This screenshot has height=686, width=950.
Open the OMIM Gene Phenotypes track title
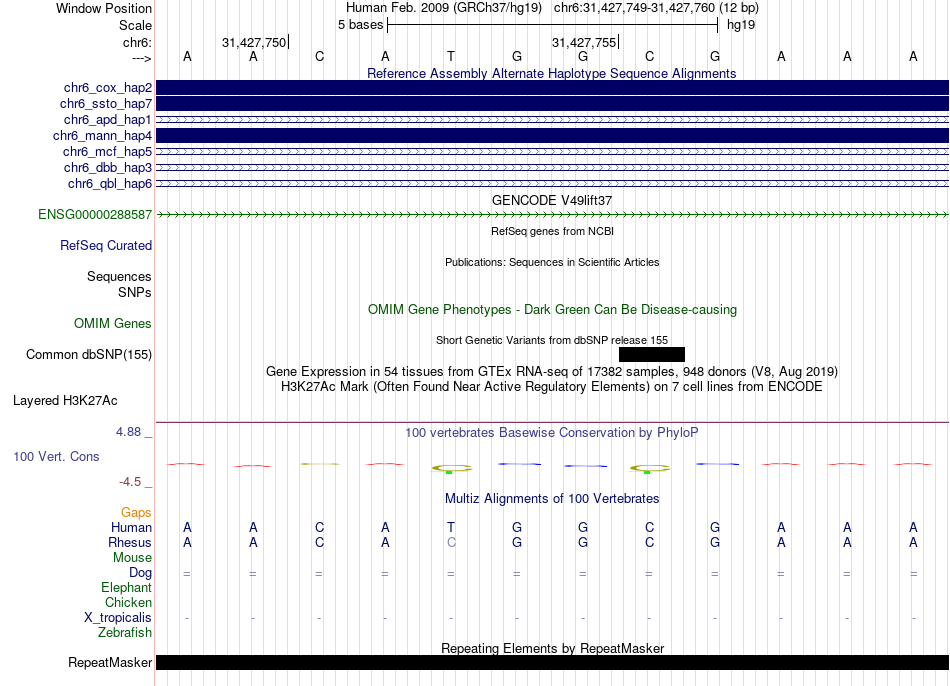[553, 310]
